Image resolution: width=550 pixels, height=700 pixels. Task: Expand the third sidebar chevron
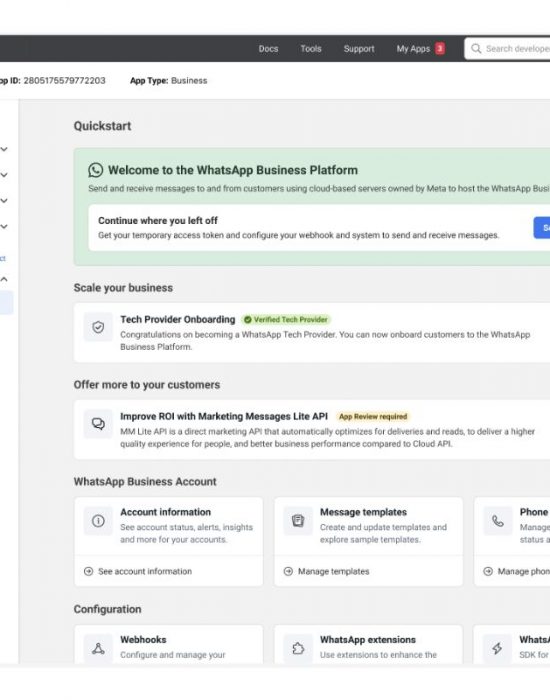tap(4, 201)
